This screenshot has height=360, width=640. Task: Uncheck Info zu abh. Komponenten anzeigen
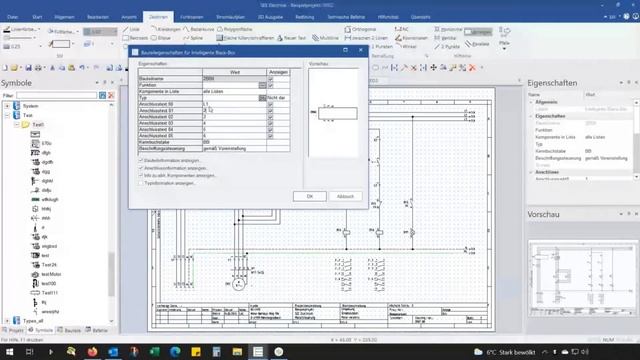141,176
